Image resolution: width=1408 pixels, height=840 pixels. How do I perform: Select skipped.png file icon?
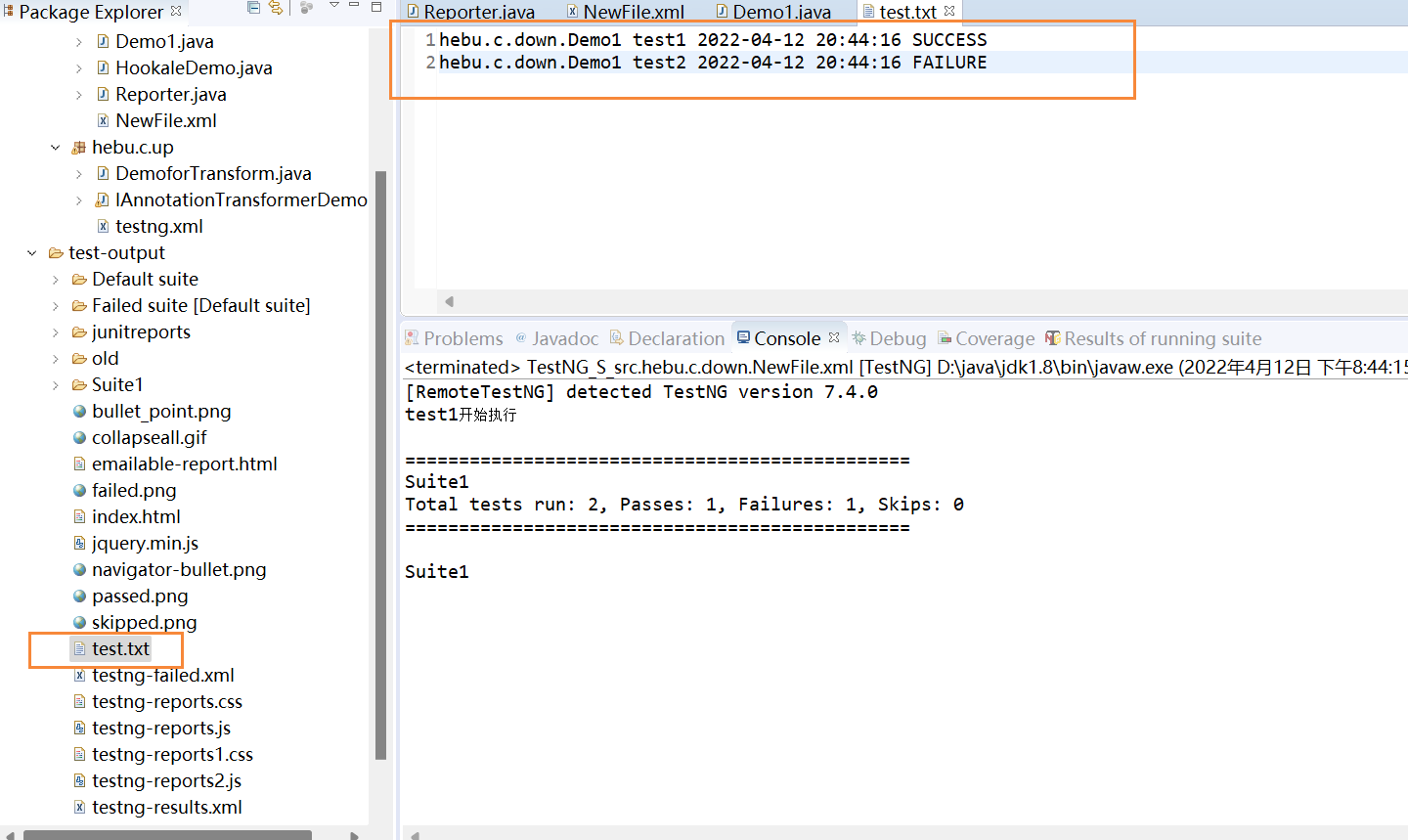click(80, 623)
